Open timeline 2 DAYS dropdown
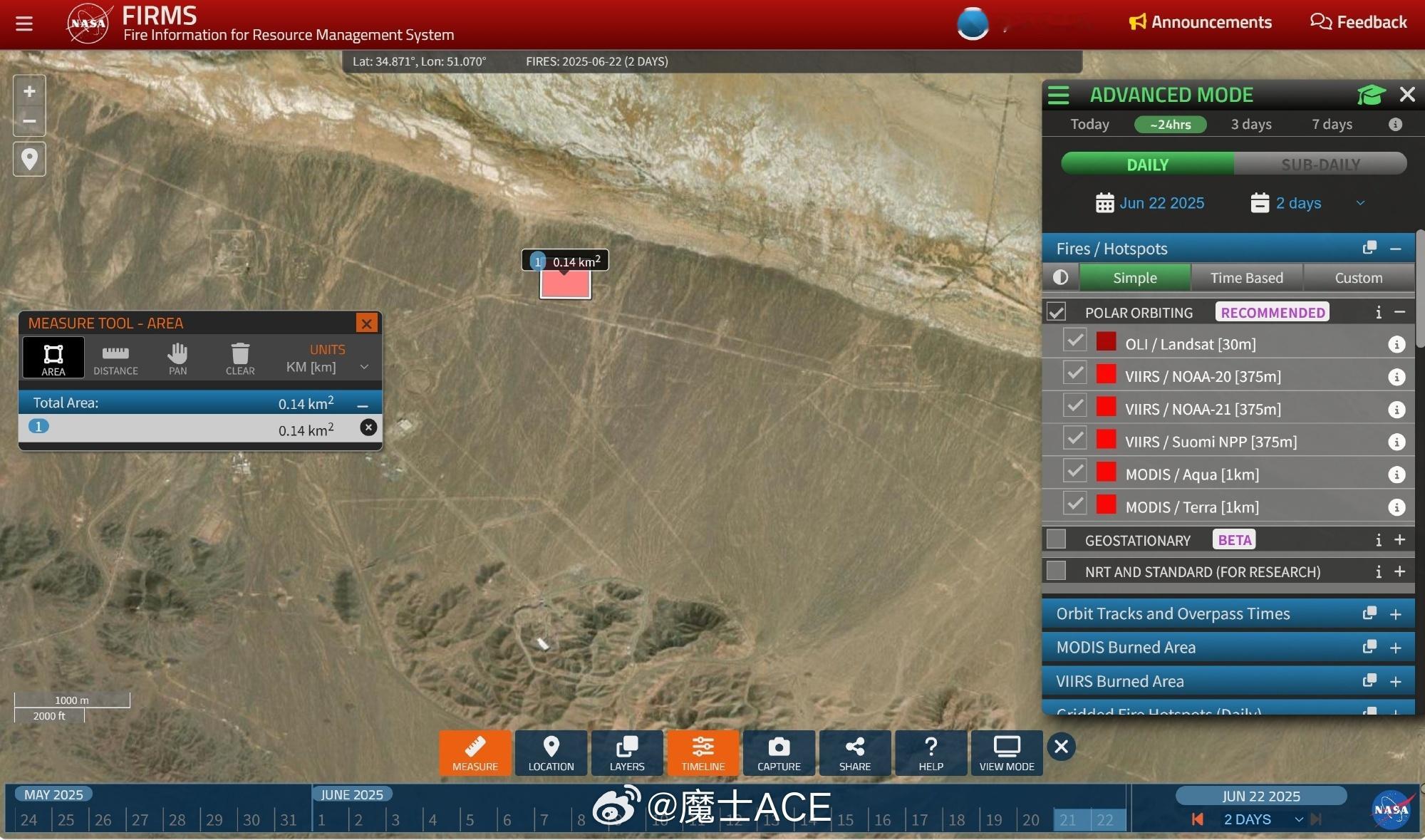This screenshot has width=1425, height=840. coord(1263,819)
